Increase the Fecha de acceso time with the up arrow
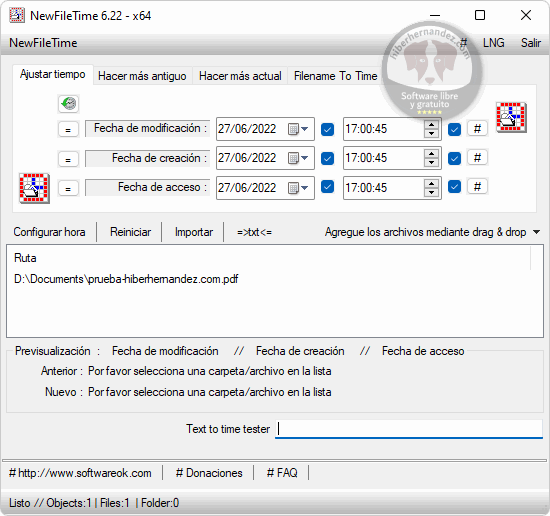Viewport: 550px width, 516px height. tap(431, 183)
